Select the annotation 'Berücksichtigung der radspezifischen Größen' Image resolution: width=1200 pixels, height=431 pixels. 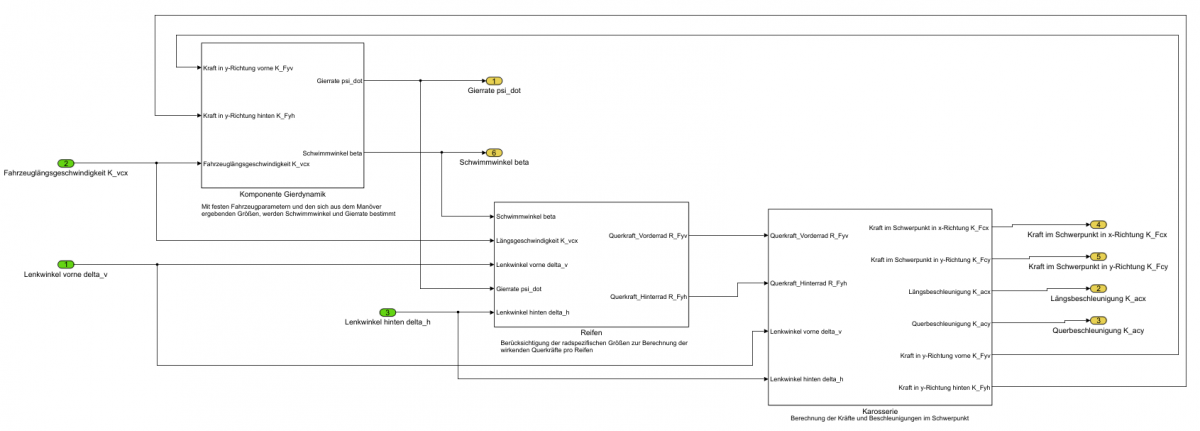[x=594, y=347]
